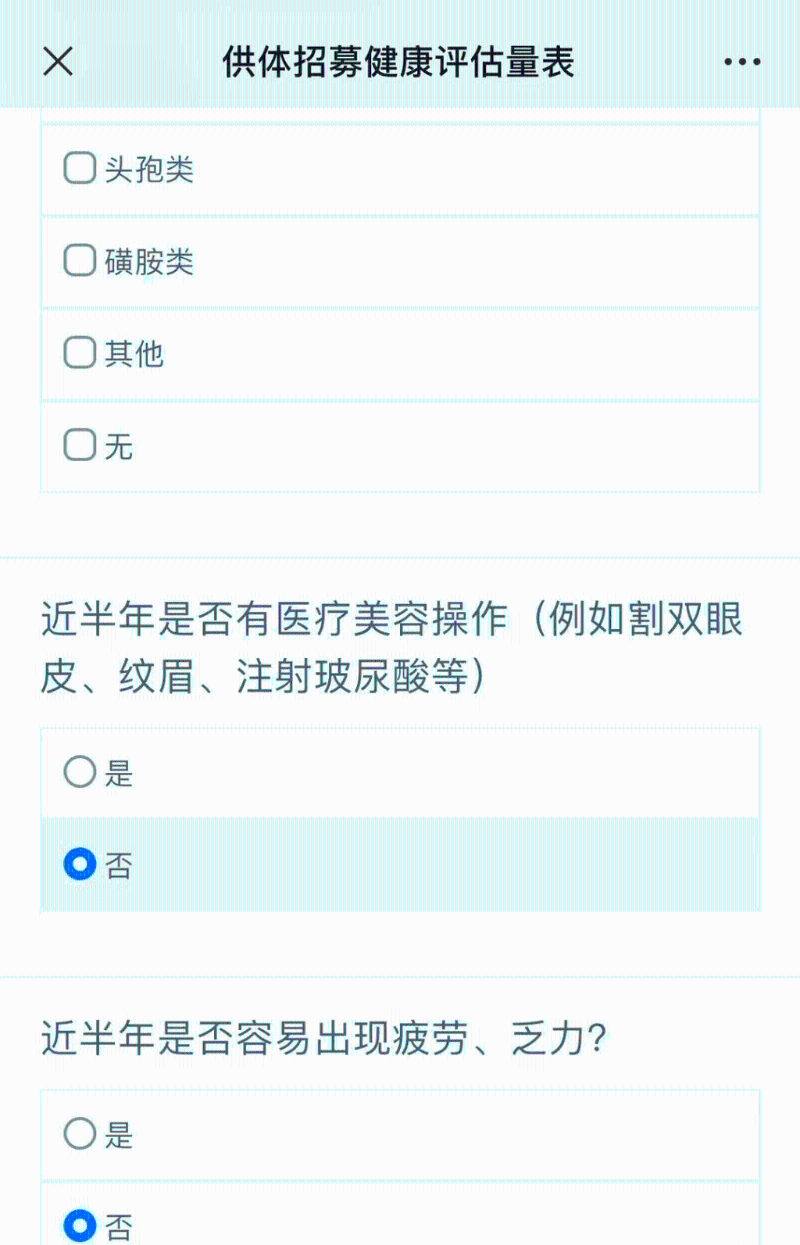Check the 无 checkbox
The width and height of the screenshot is (800, 1245).
point(78,445)
